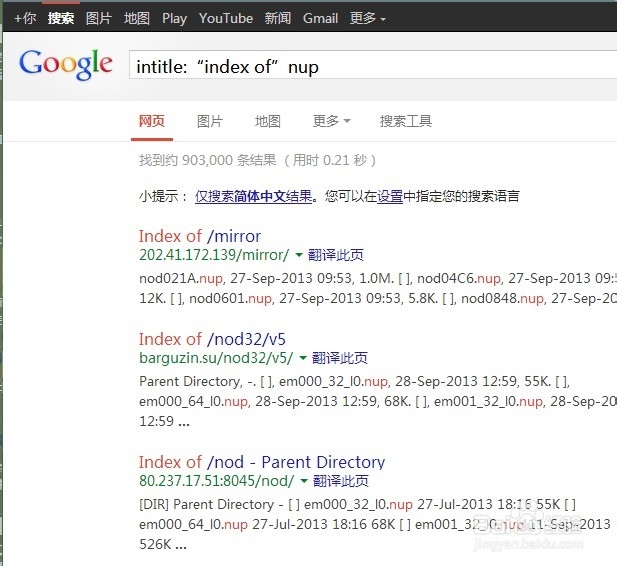Click URL barguzin.su/nod32/v5/
Screen dimensions: 617x566
pyautogui.click(x=216, y=358)
